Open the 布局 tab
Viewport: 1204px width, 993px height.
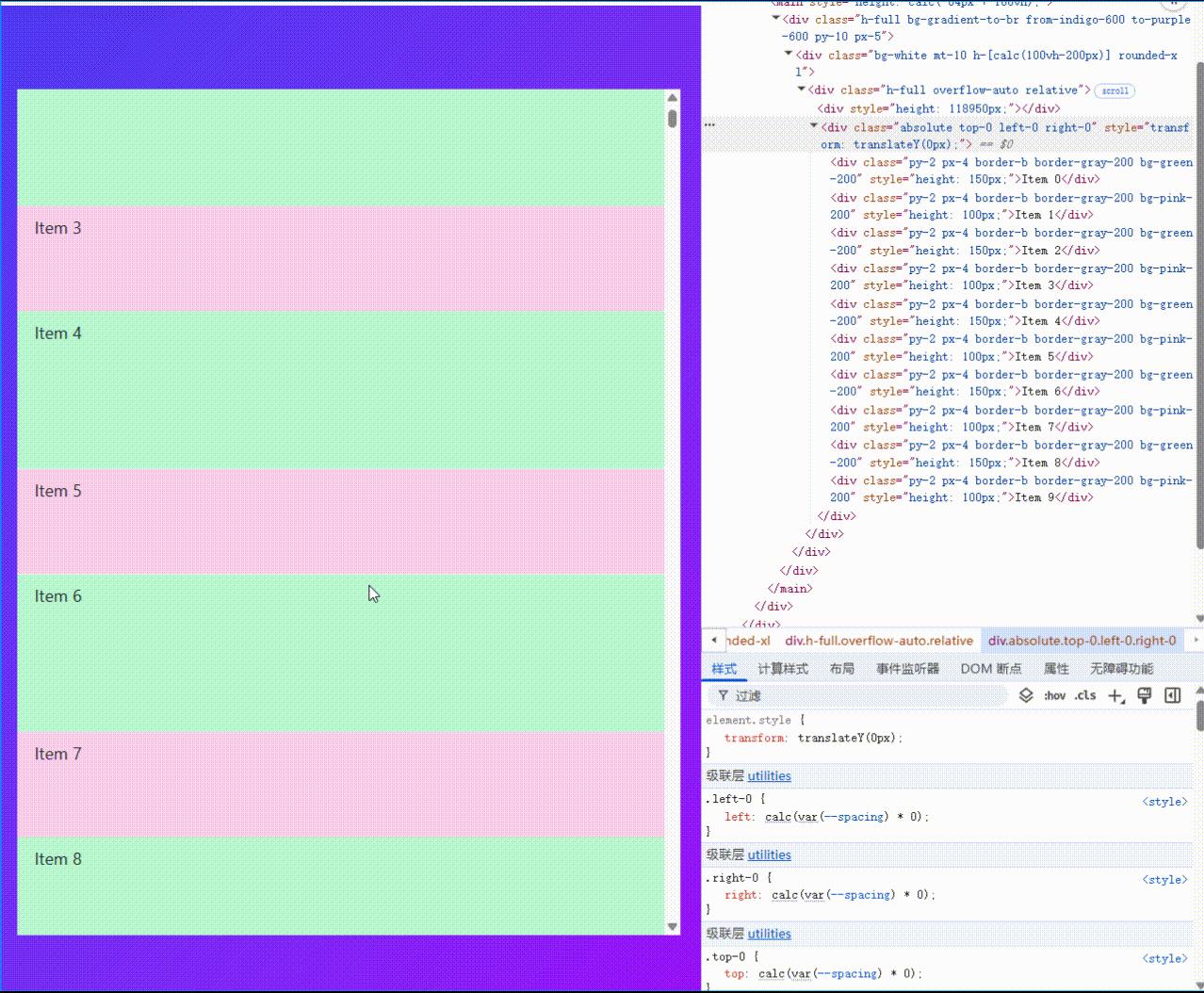[842, 668]
